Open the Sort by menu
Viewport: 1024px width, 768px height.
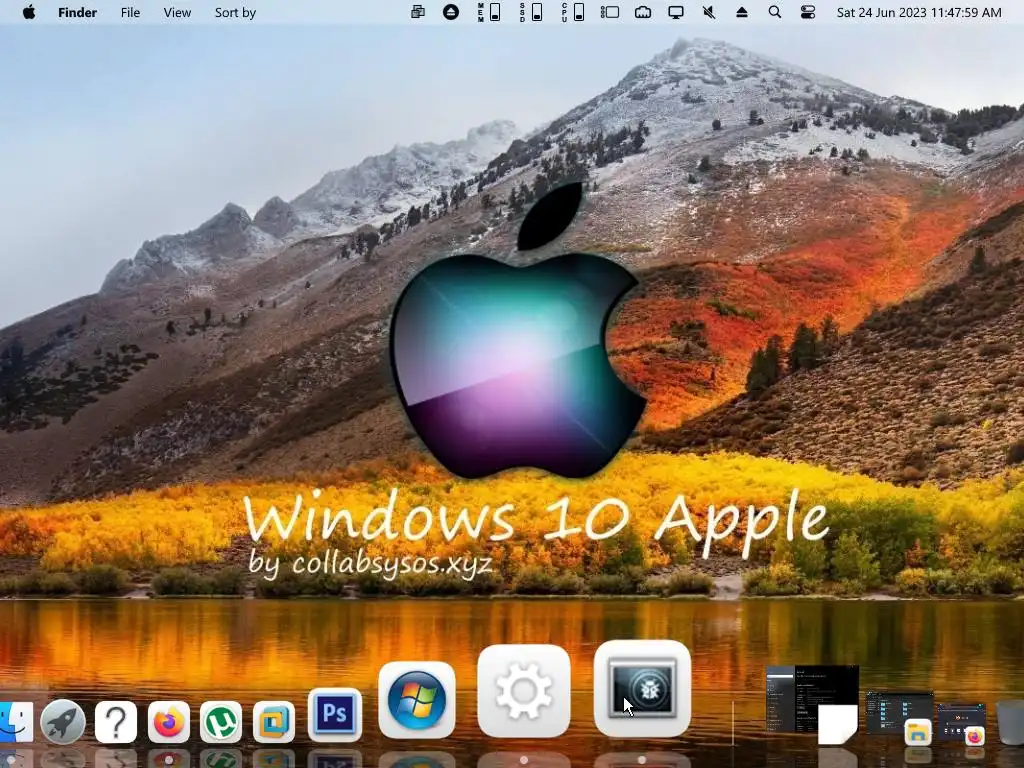235,12
